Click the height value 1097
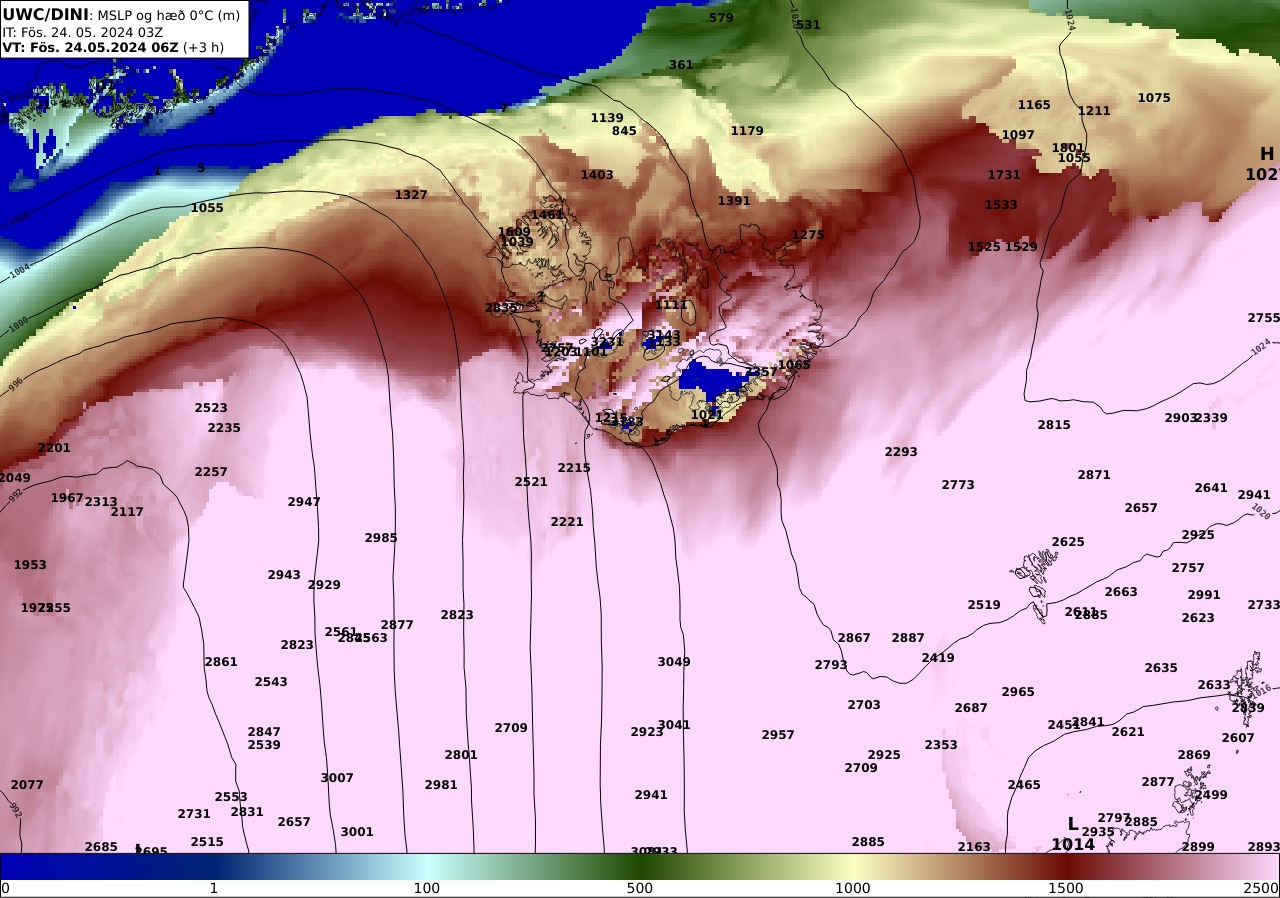Viewport: 1280px width, 898px height. click(1018, 135)
